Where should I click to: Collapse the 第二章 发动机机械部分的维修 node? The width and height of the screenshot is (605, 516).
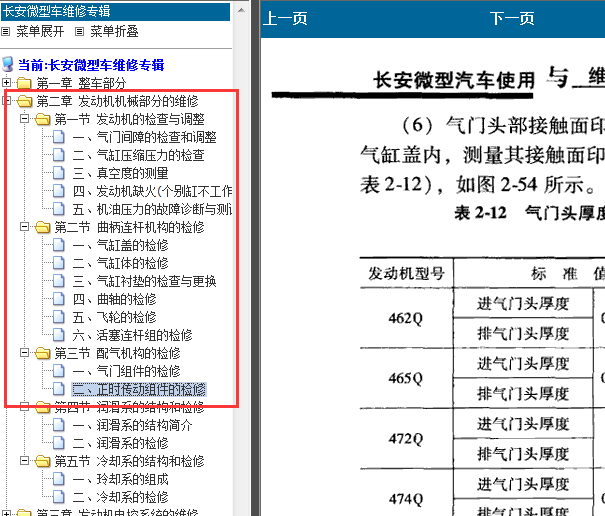click(x=7, y=101)
